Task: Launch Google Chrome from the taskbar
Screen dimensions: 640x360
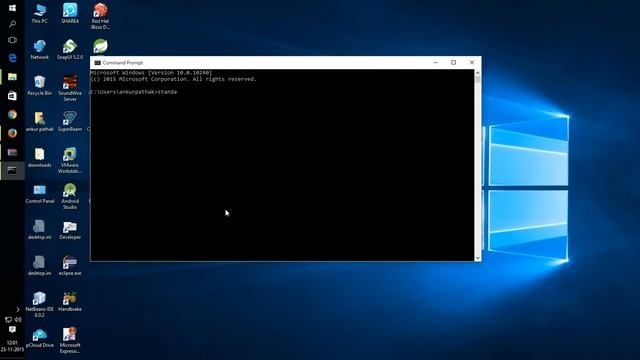Action: click(12, 114)
